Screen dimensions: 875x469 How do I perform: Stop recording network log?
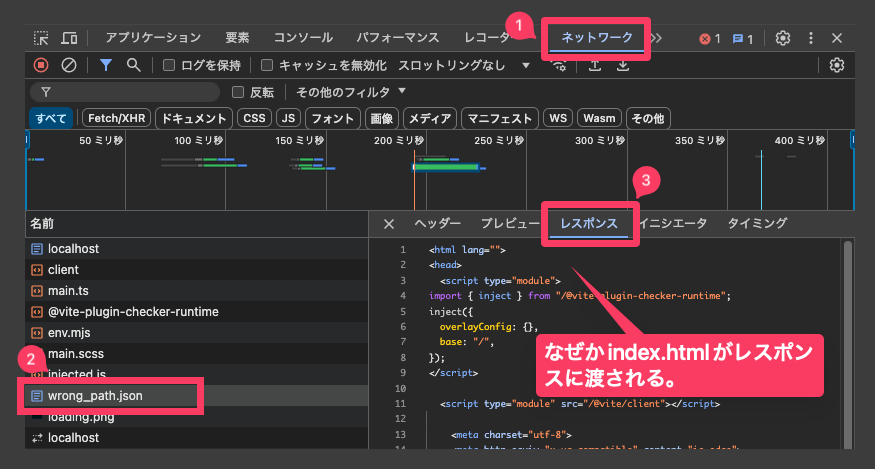click(41, 65)
